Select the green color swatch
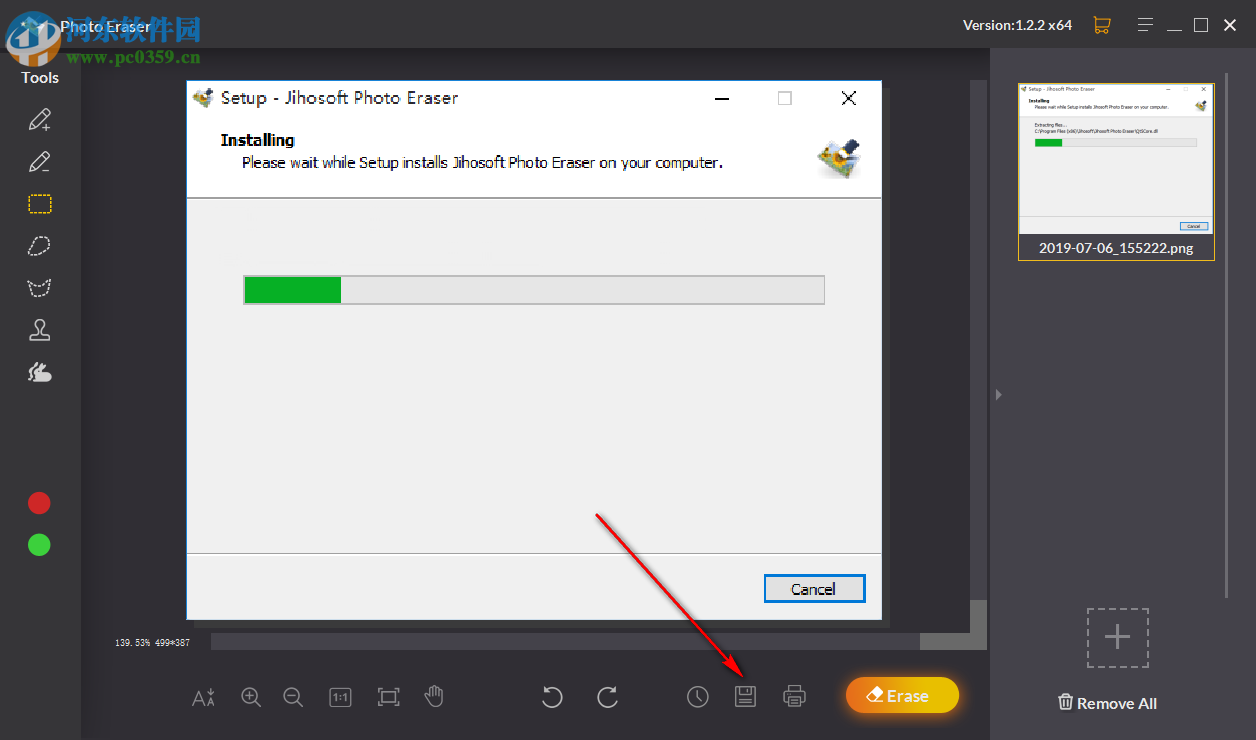 pyautogui.click(x=38, y=544)
